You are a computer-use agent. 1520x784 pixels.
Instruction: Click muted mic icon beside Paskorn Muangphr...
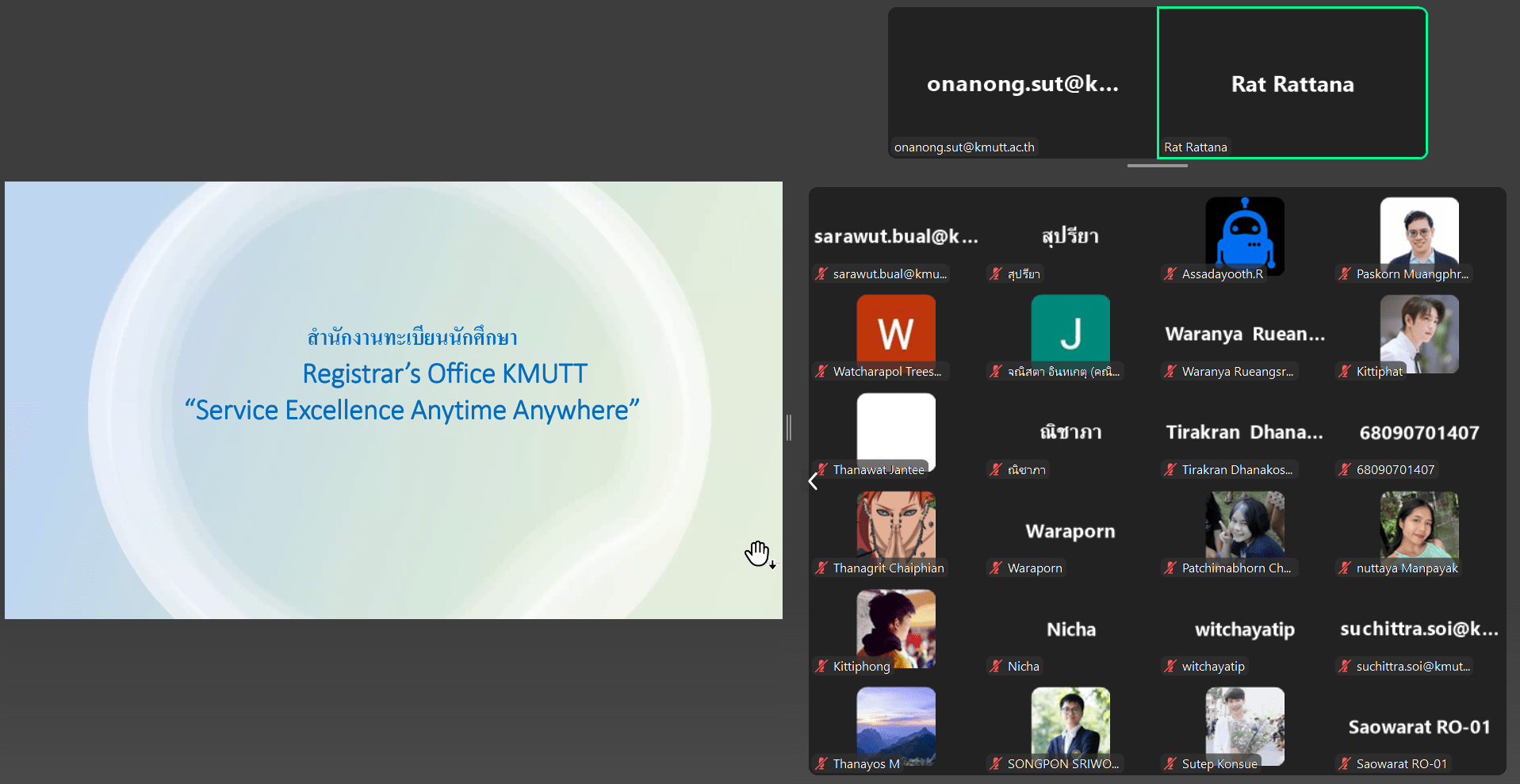click(x=1345, y=274)
